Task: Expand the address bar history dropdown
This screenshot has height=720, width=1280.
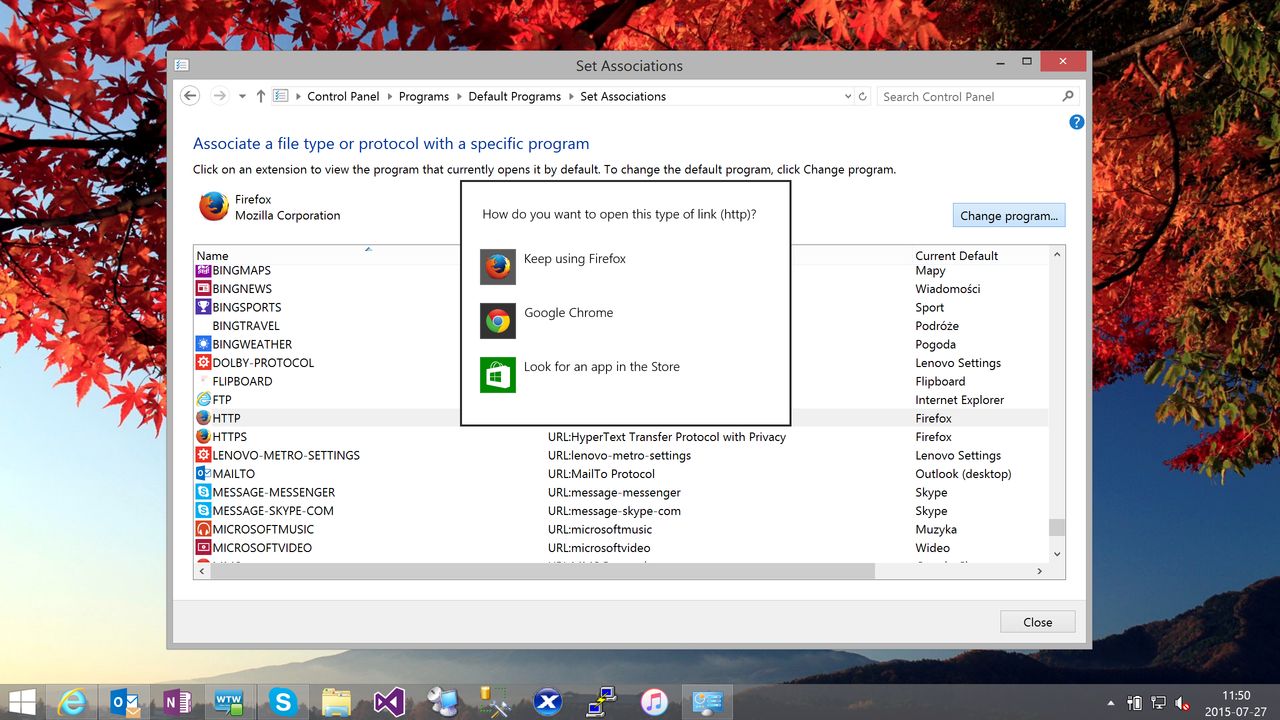Action: pyautogui.click(x=848, y=97)
